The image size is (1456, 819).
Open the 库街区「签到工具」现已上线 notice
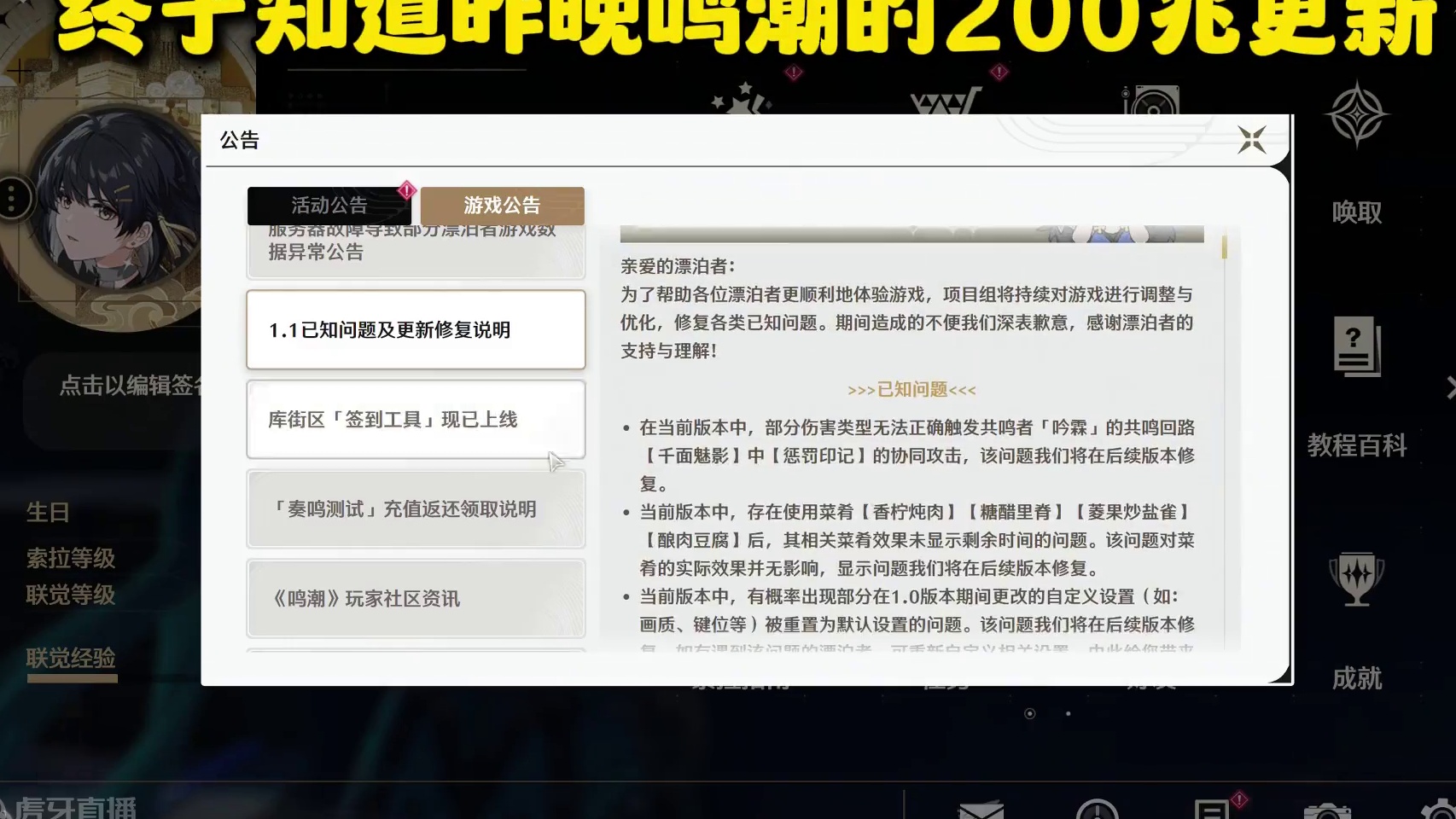[416, 419]
